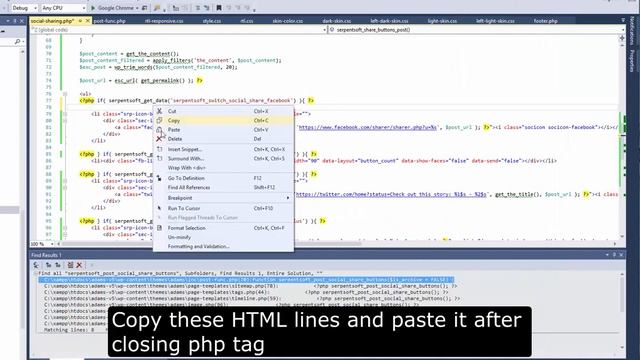
Task: Click the search magnifier in left panel
Action: [x=18, y=41]
